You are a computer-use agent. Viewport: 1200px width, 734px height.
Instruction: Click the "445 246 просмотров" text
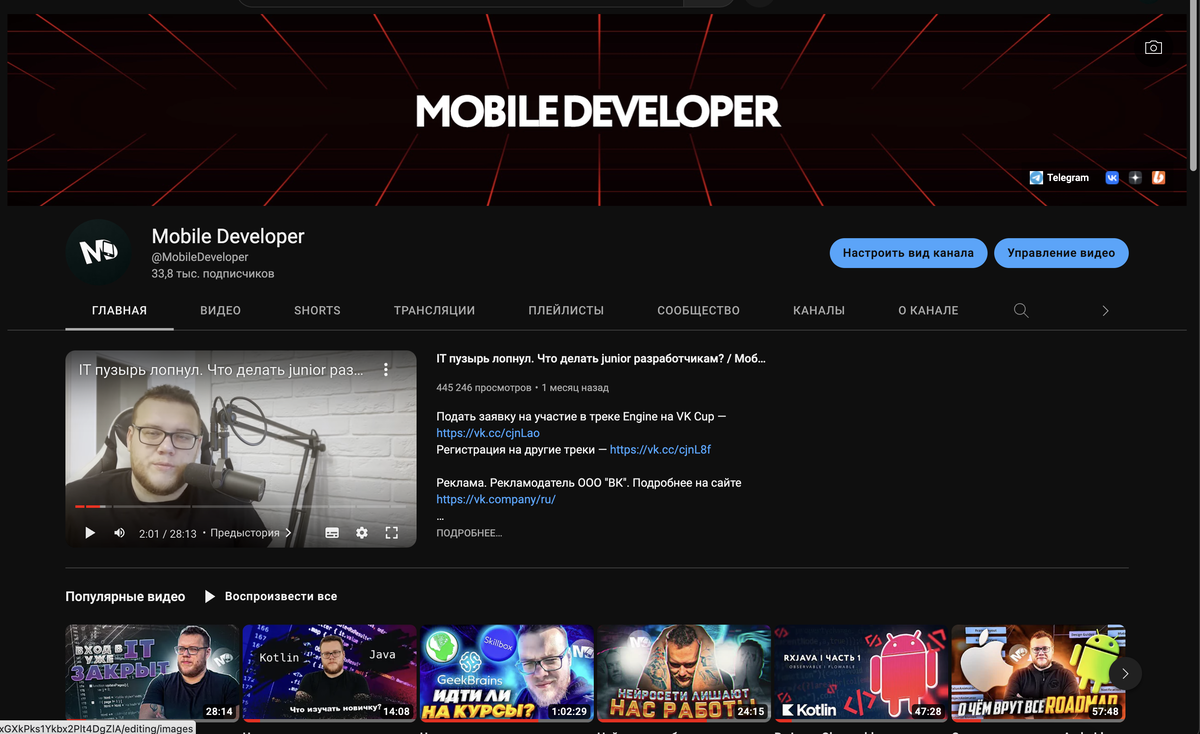tap(484, 387)
